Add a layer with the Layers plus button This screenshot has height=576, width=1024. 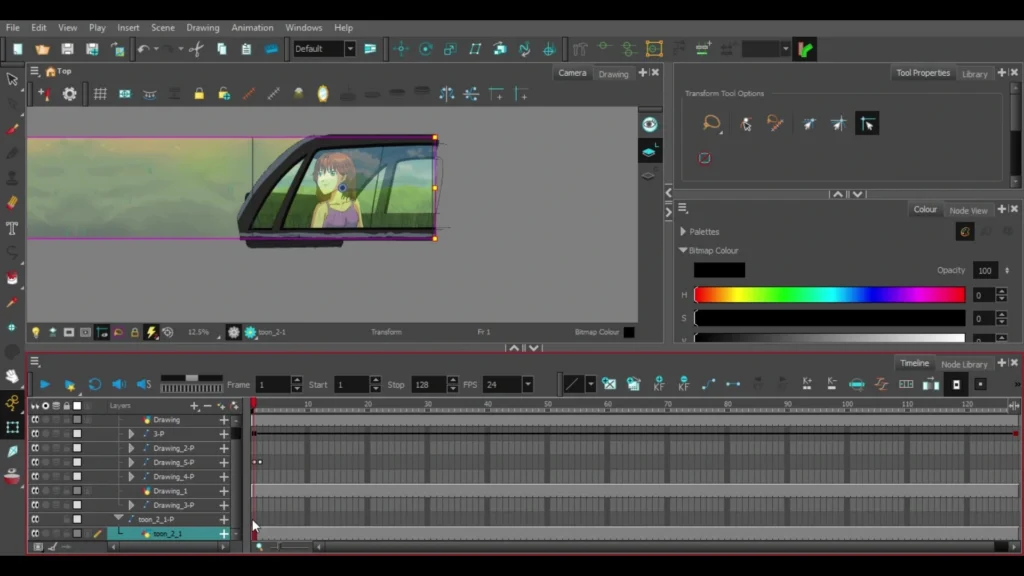(x=194, y=406)
